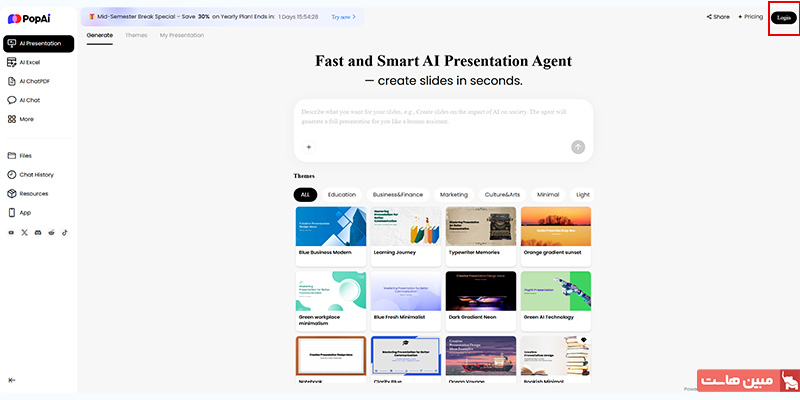This screenshot has height=400, width=800.
Task: Click the Login button
Action: (783, 17)
